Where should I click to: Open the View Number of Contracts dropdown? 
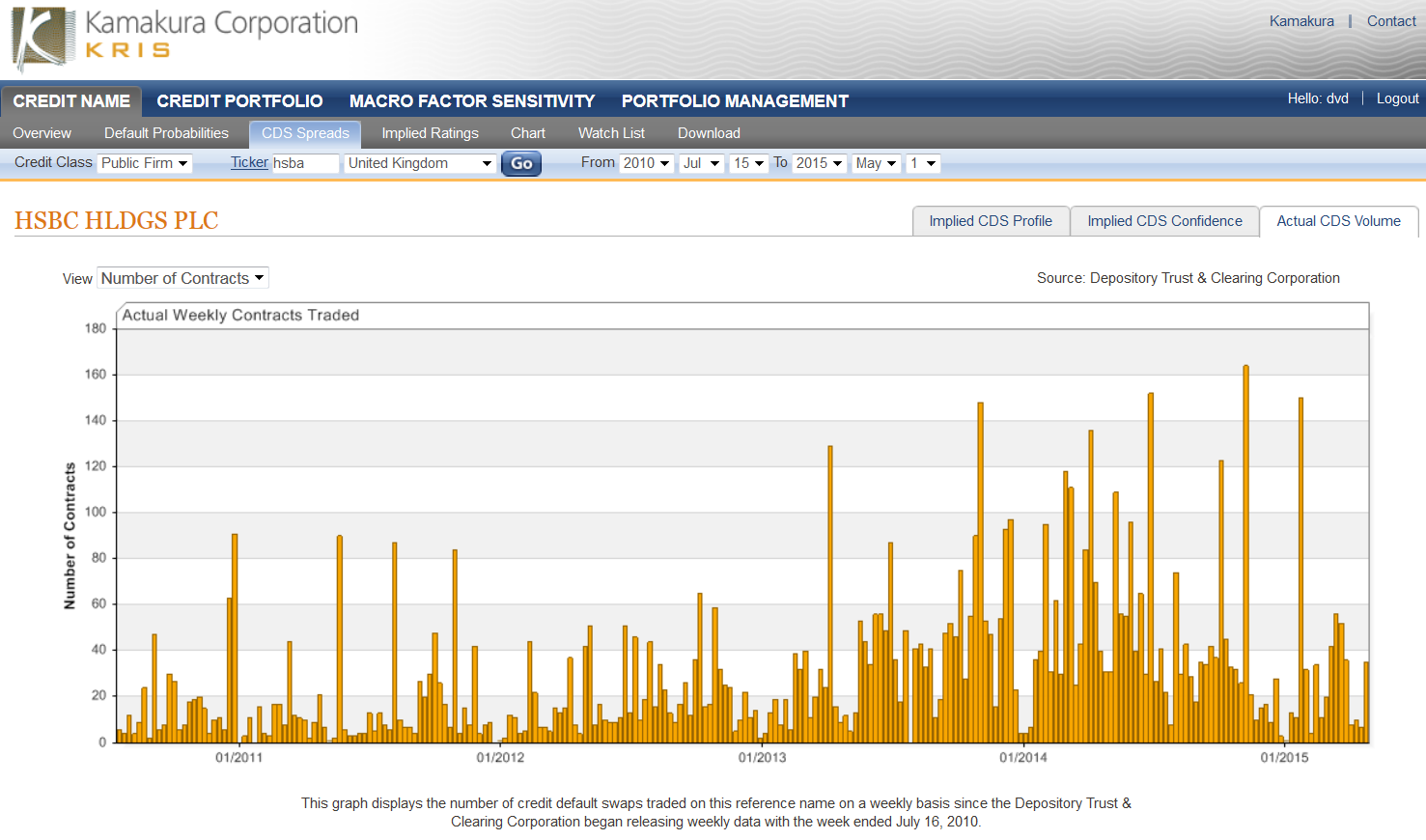coord(182,277)
